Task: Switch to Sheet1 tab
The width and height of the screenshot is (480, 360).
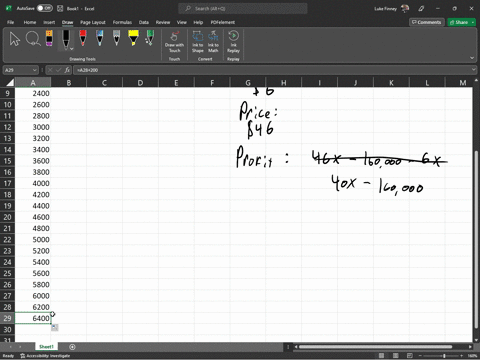Action: 46,347
